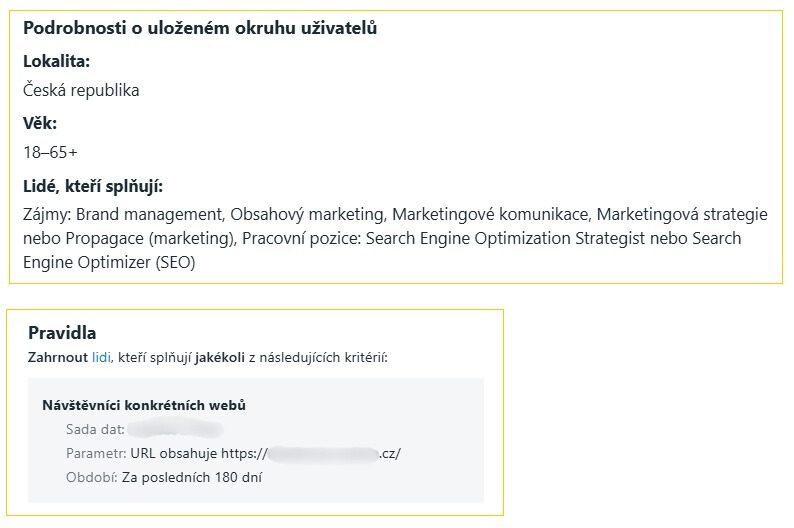Screen dimensions: 794x528
Task: Click the "Věk:" label
Action: (x=40, y=124)
